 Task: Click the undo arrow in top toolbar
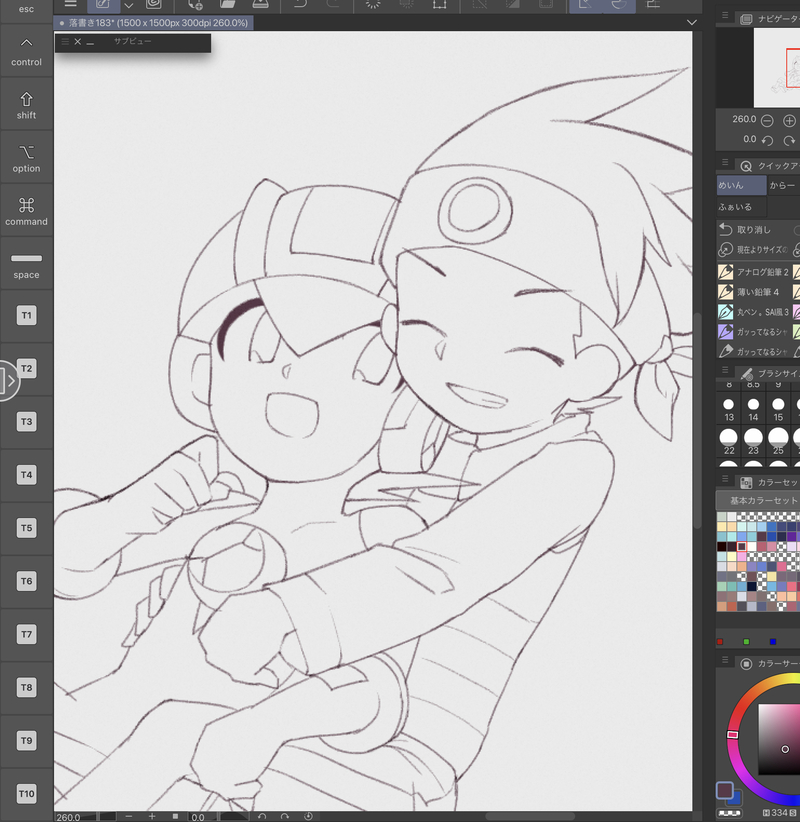(x=301, y=4)
